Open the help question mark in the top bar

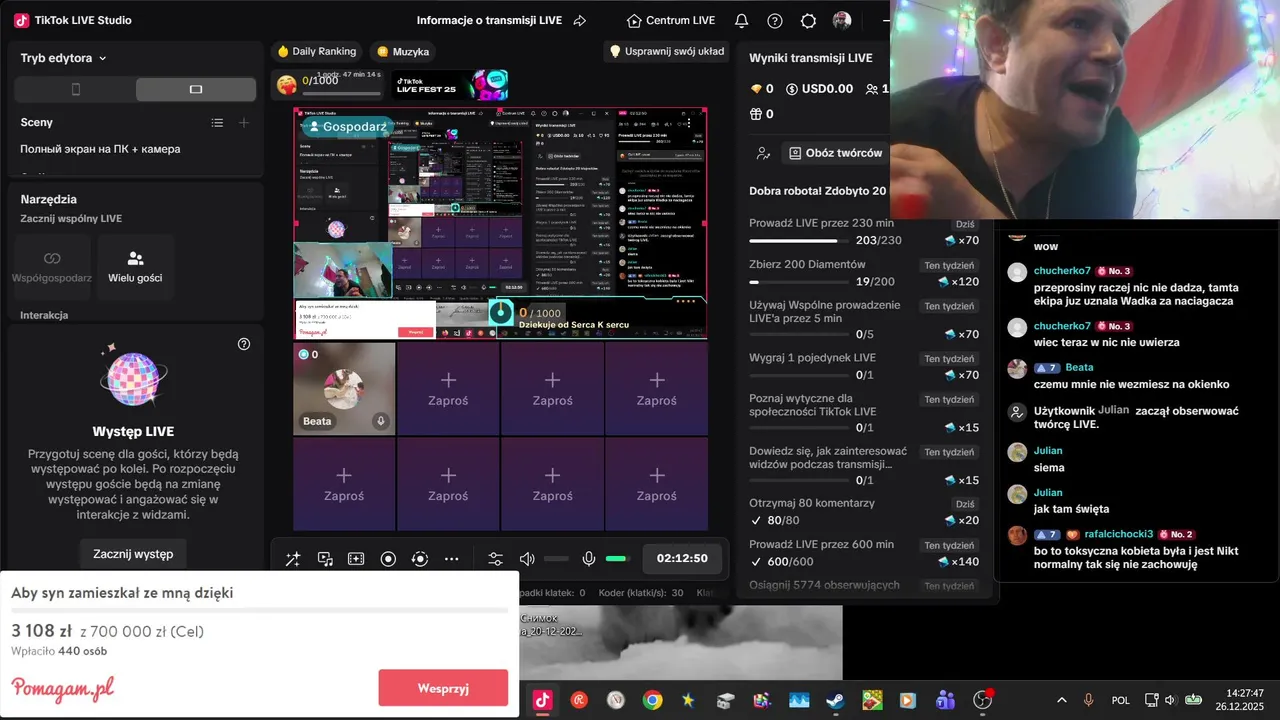tap(775, 20)
